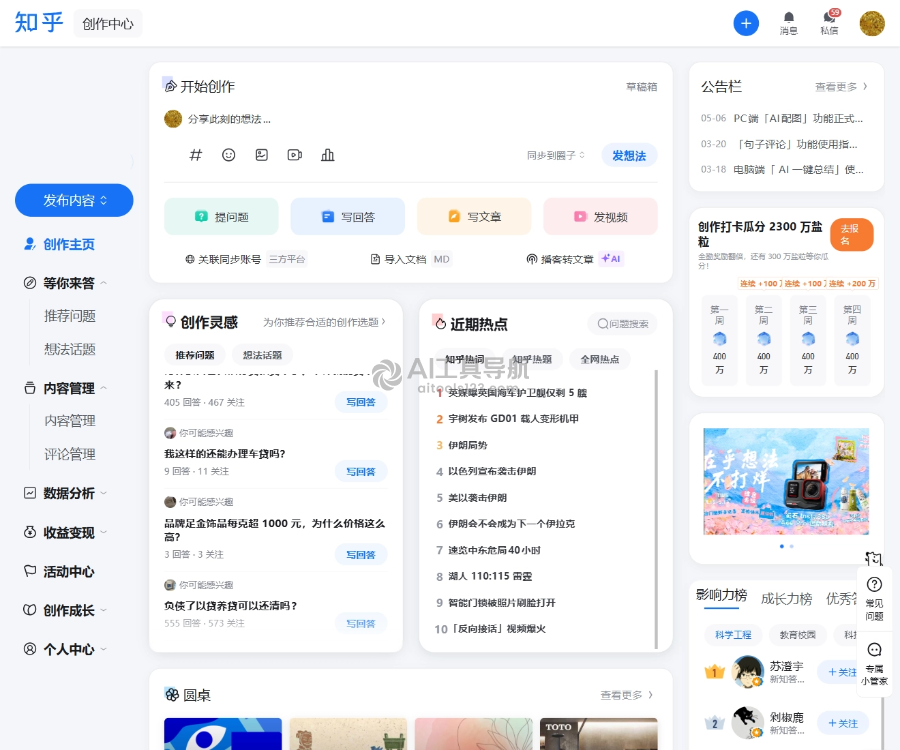
Task: Switch to 全网热点 tab
Action: 600,359
